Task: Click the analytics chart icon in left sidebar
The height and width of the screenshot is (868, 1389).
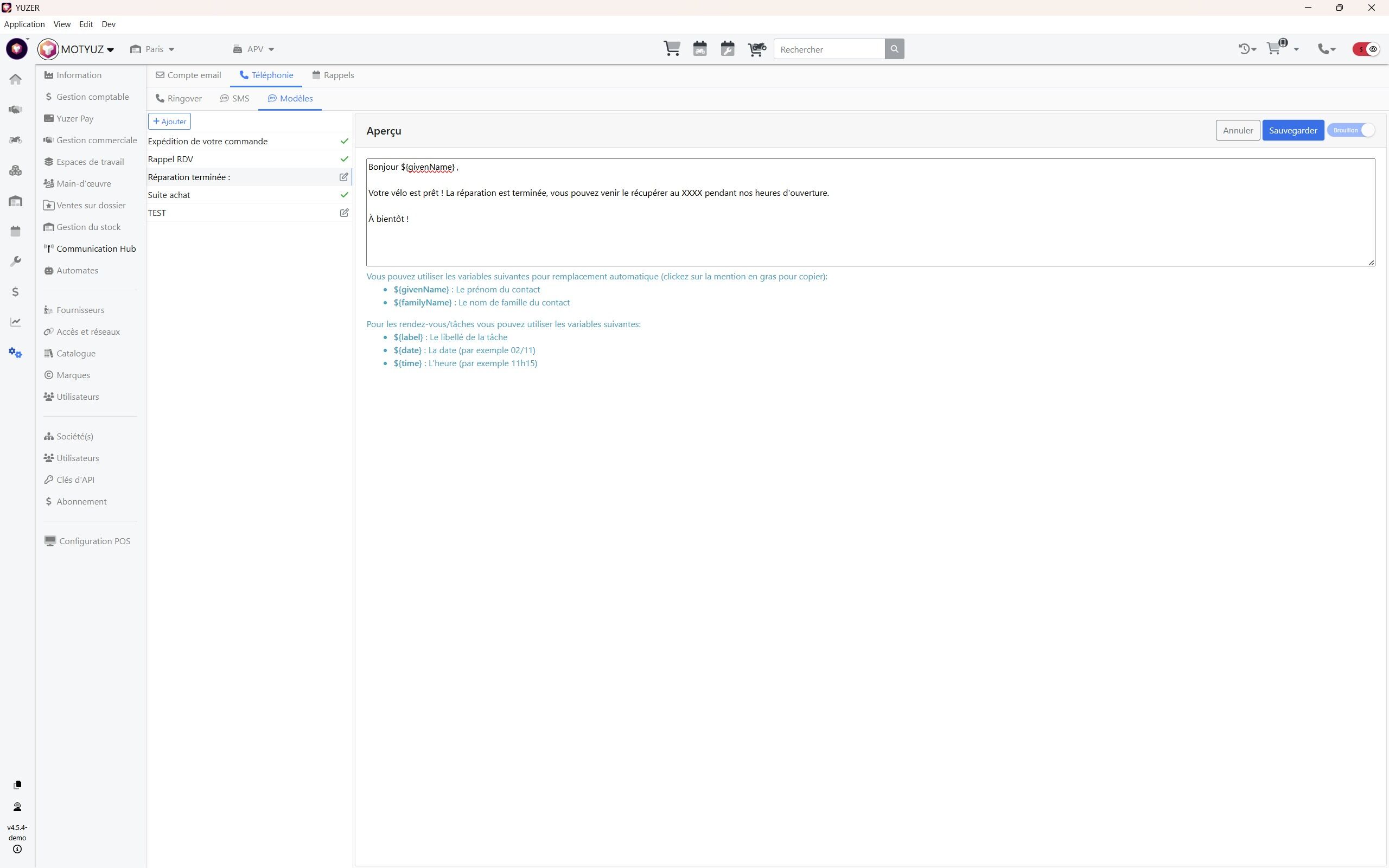Action: pyautogui.click(x=16, y=322)
